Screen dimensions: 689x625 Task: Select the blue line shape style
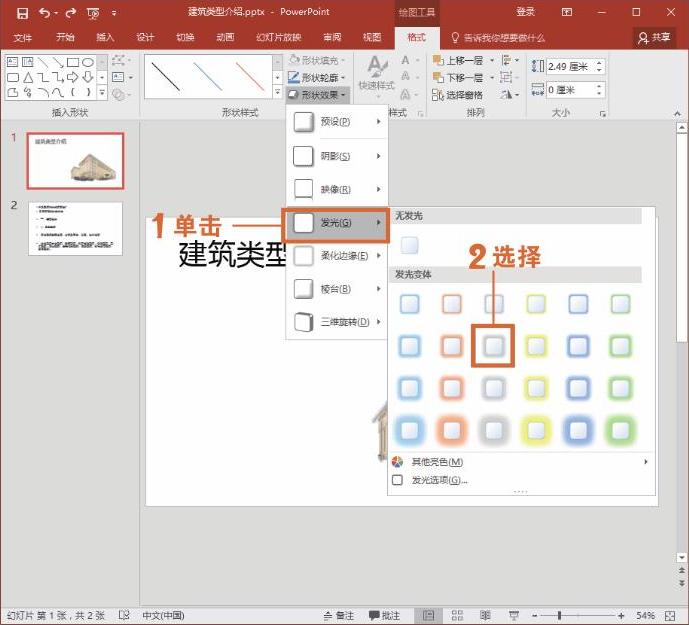pos(208,76)
